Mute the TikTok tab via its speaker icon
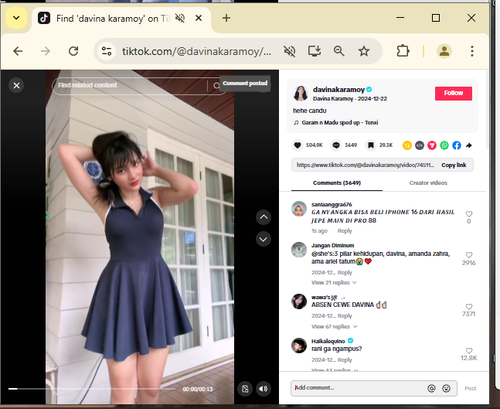Screen dimensions: 500x409 coord(180,18)
